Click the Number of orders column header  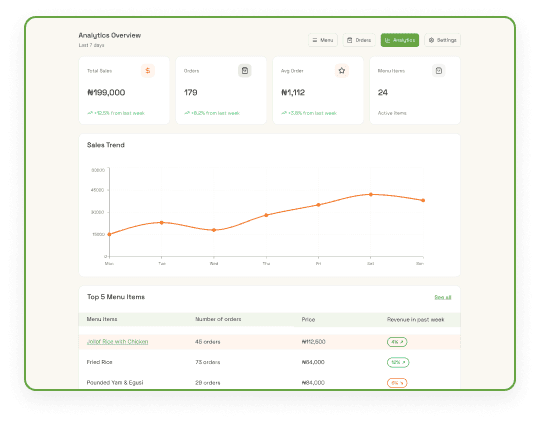[218, 319]
